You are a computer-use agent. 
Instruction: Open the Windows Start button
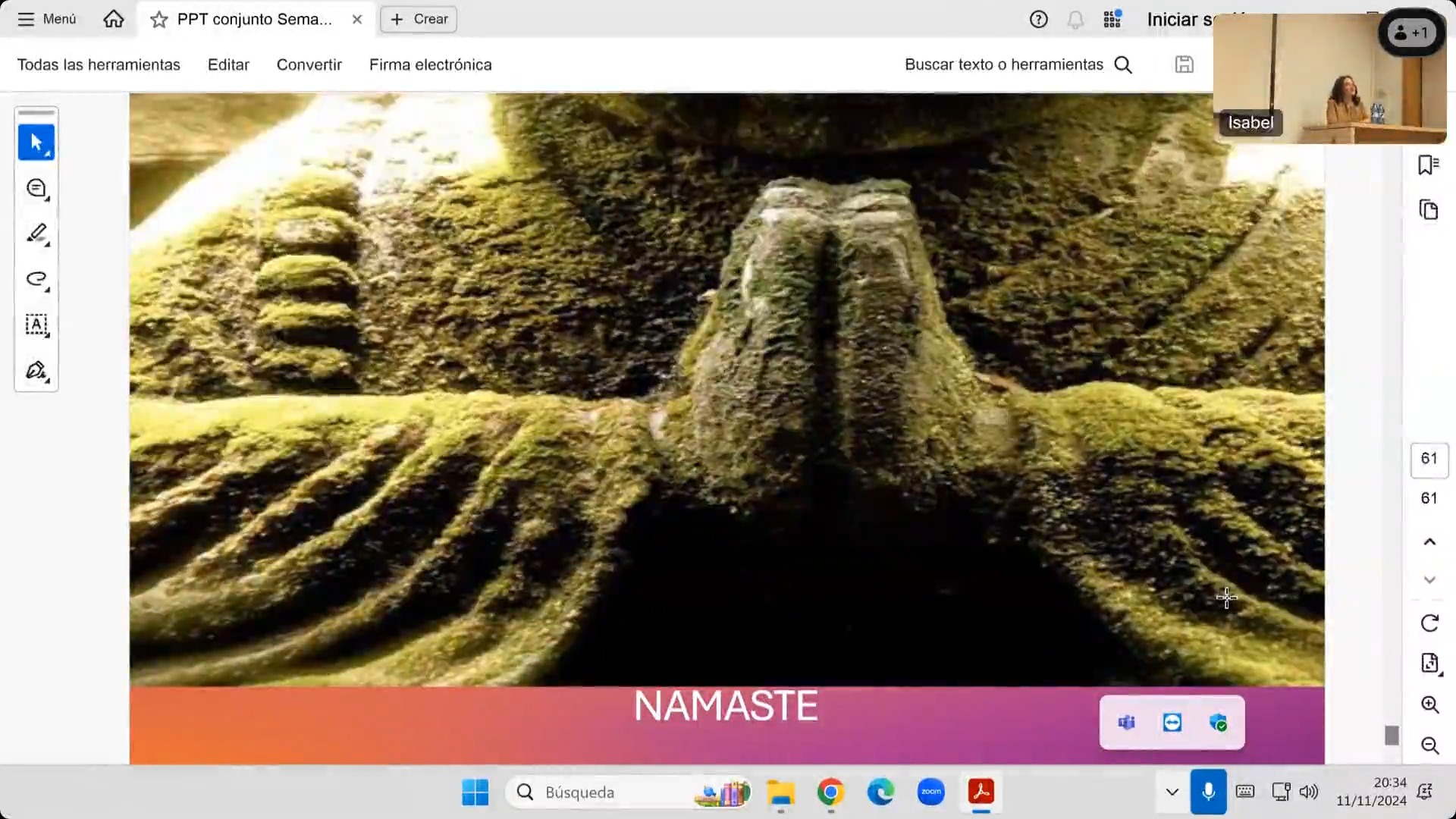475,792
